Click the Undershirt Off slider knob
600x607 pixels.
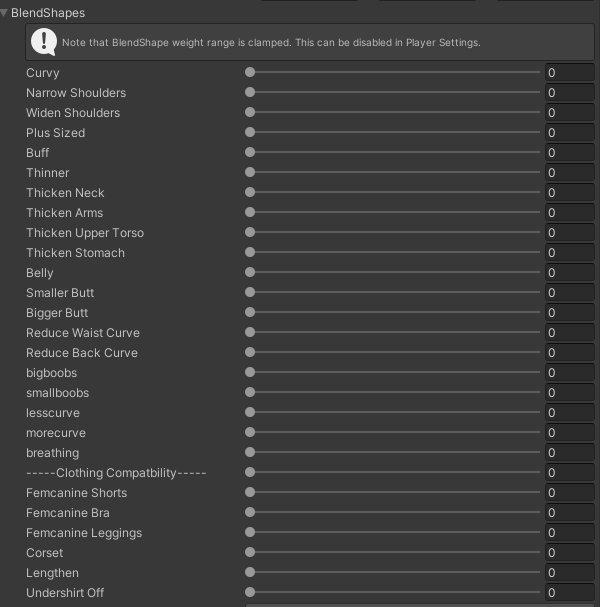[x=250, y=592]
